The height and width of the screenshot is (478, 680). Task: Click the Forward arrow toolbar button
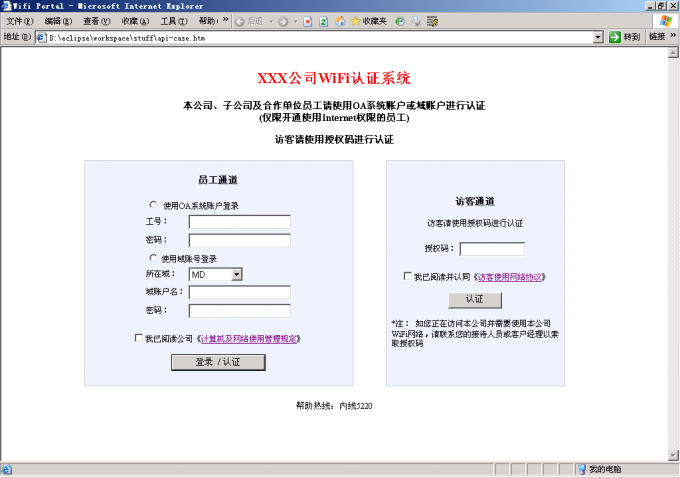tap(283, 21)
